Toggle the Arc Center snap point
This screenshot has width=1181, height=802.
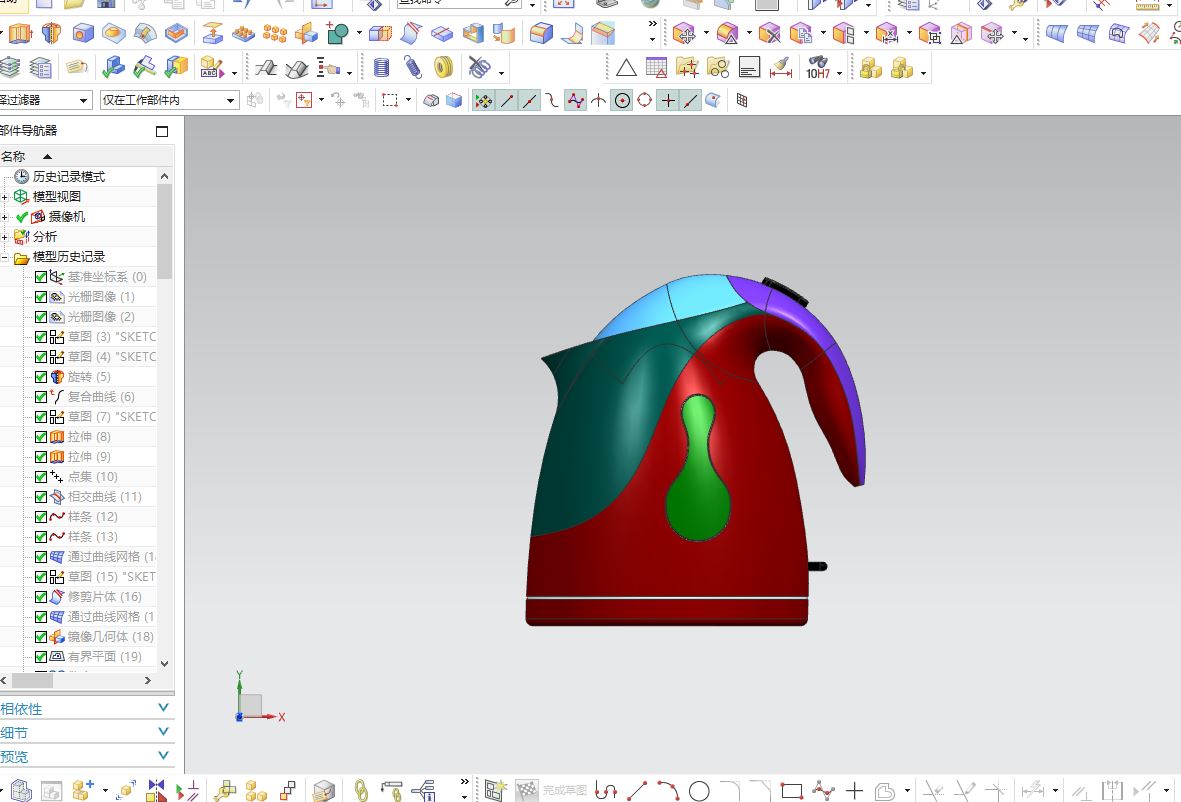pos(622,100)
